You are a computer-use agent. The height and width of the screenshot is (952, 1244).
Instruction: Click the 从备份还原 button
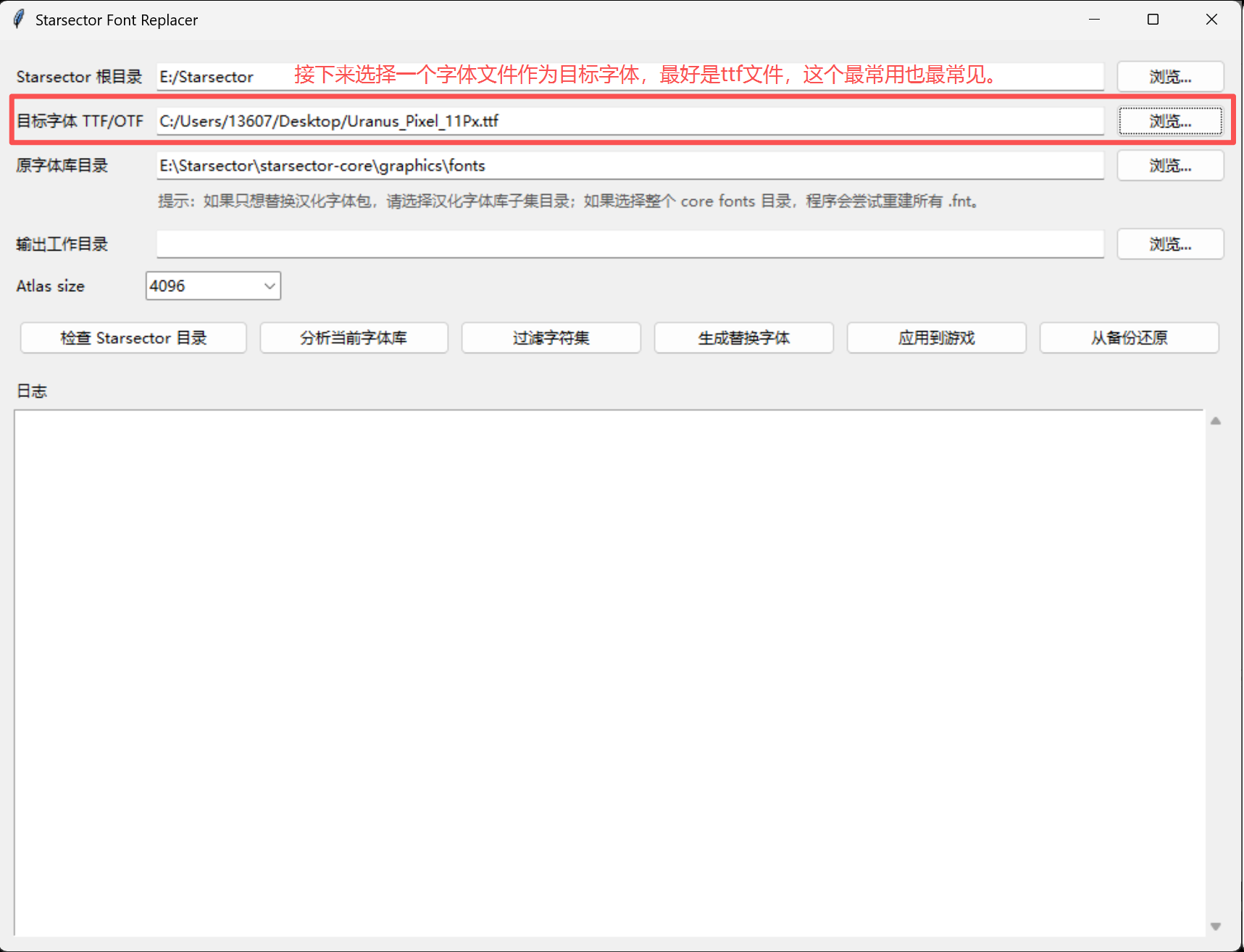tap(1129, 338)
